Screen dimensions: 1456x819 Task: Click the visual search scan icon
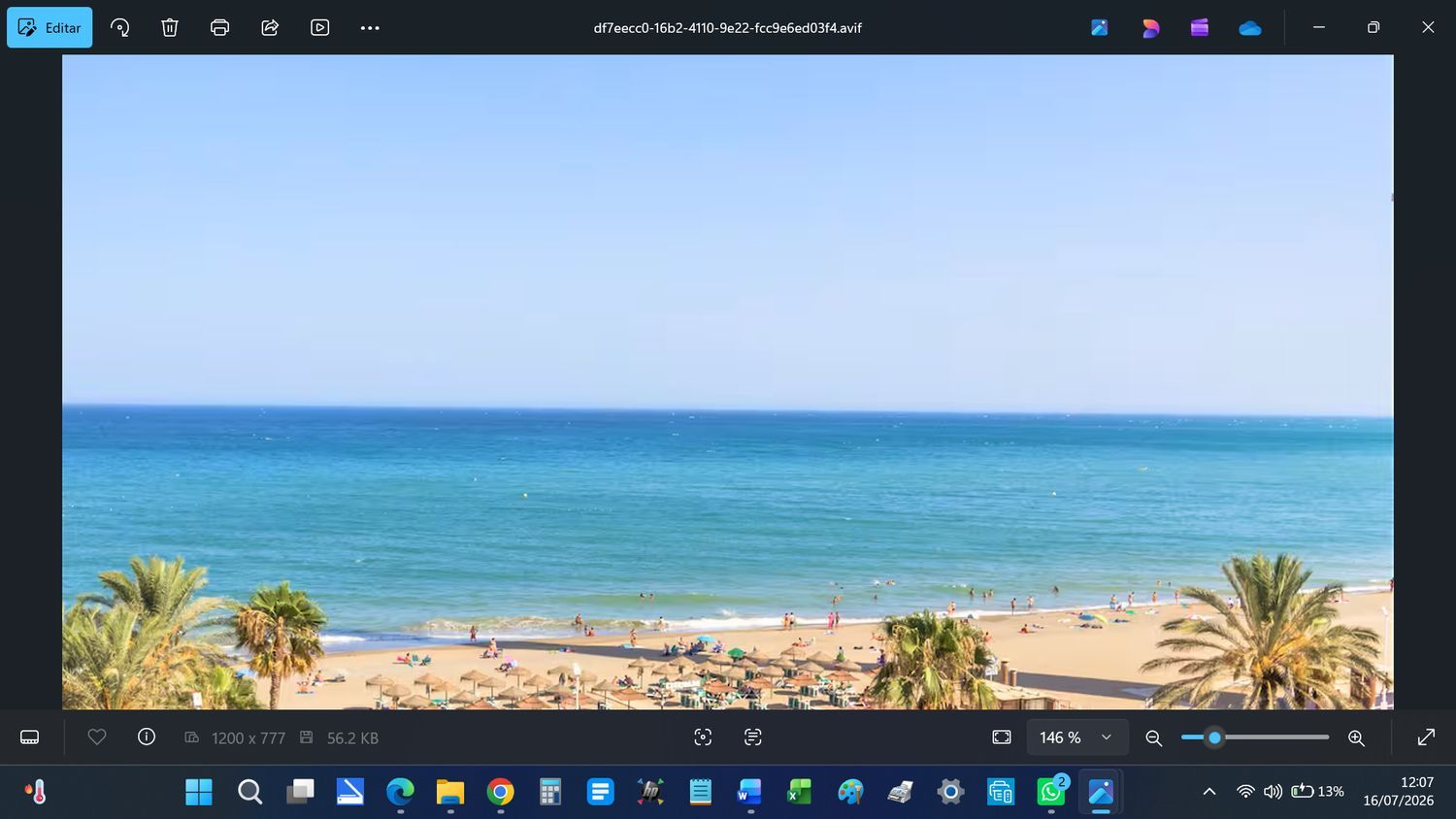[x=703, y=737]
